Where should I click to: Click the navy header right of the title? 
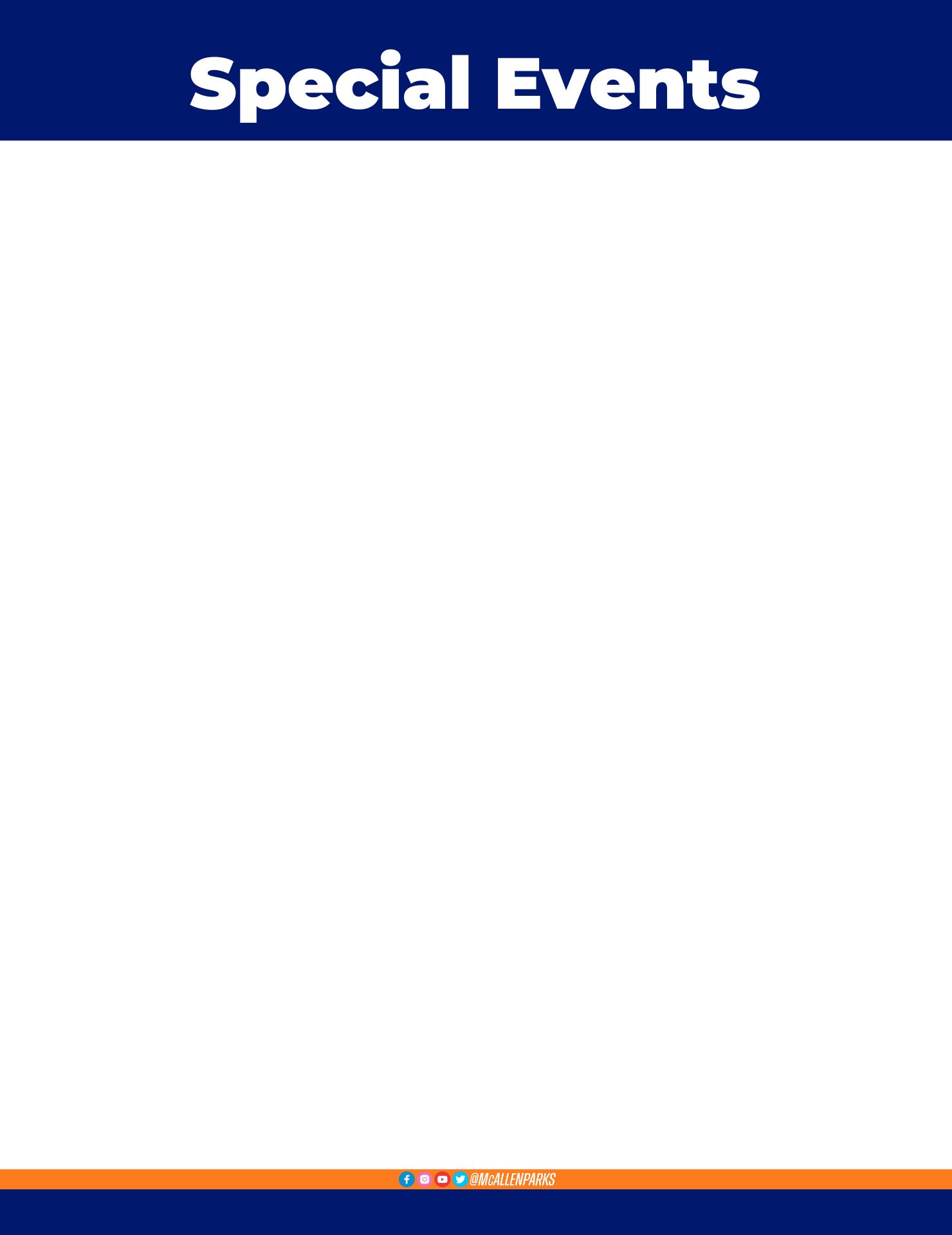pos(857,70)
